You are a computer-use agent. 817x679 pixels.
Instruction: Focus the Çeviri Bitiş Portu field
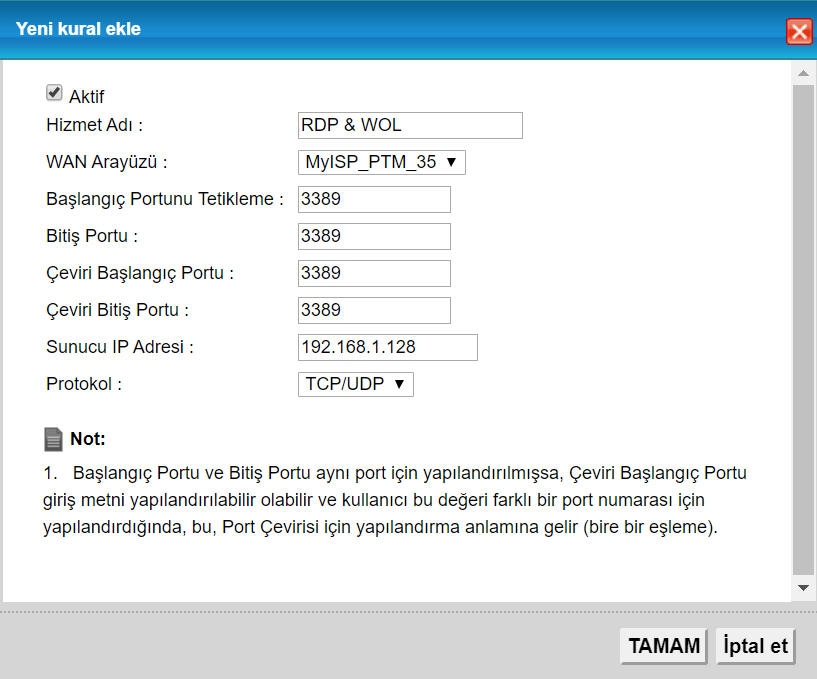click(x=374, y=310)
